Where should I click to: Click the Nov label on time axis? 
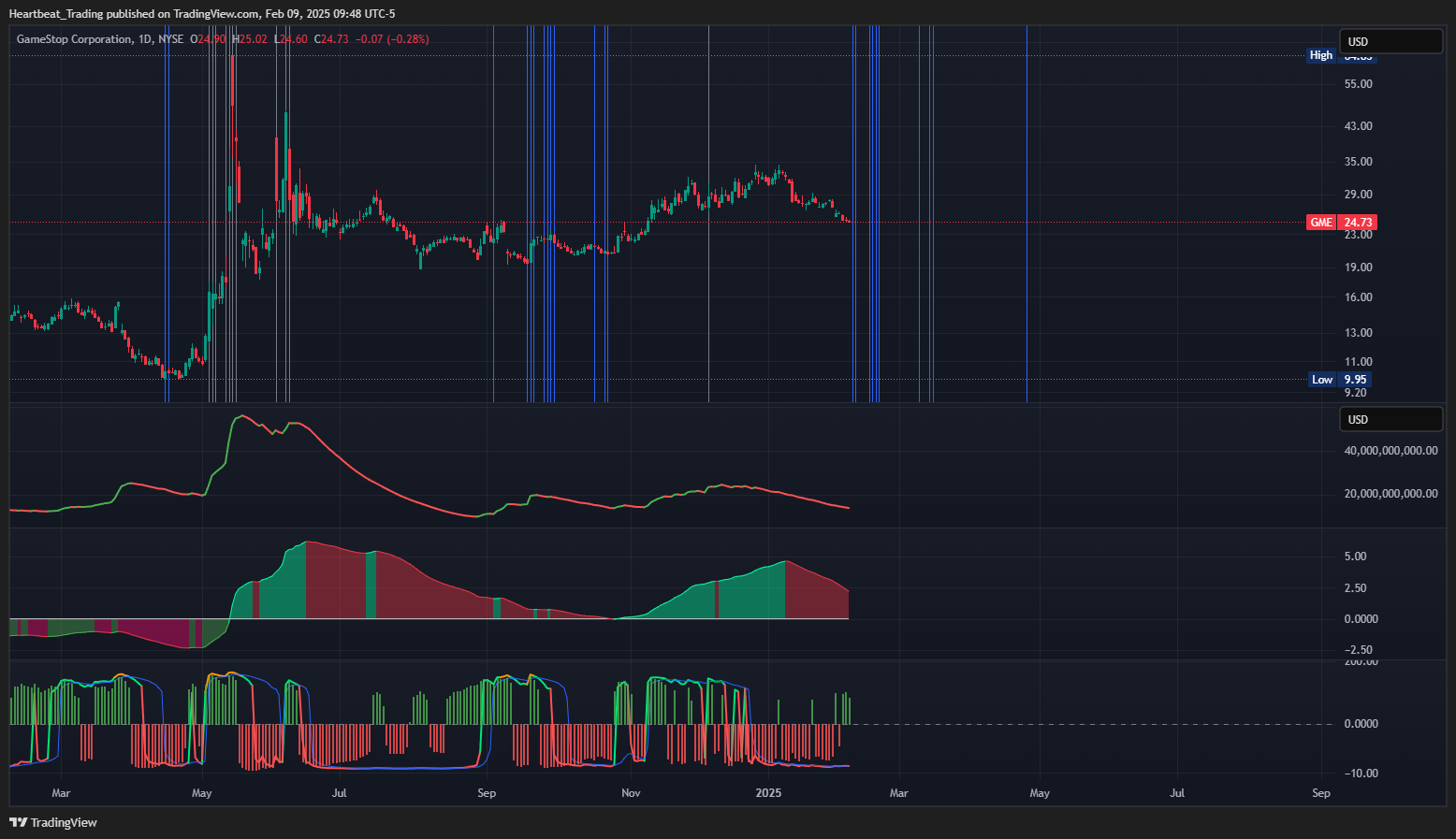pyautogui.click(x=631, y=793)
